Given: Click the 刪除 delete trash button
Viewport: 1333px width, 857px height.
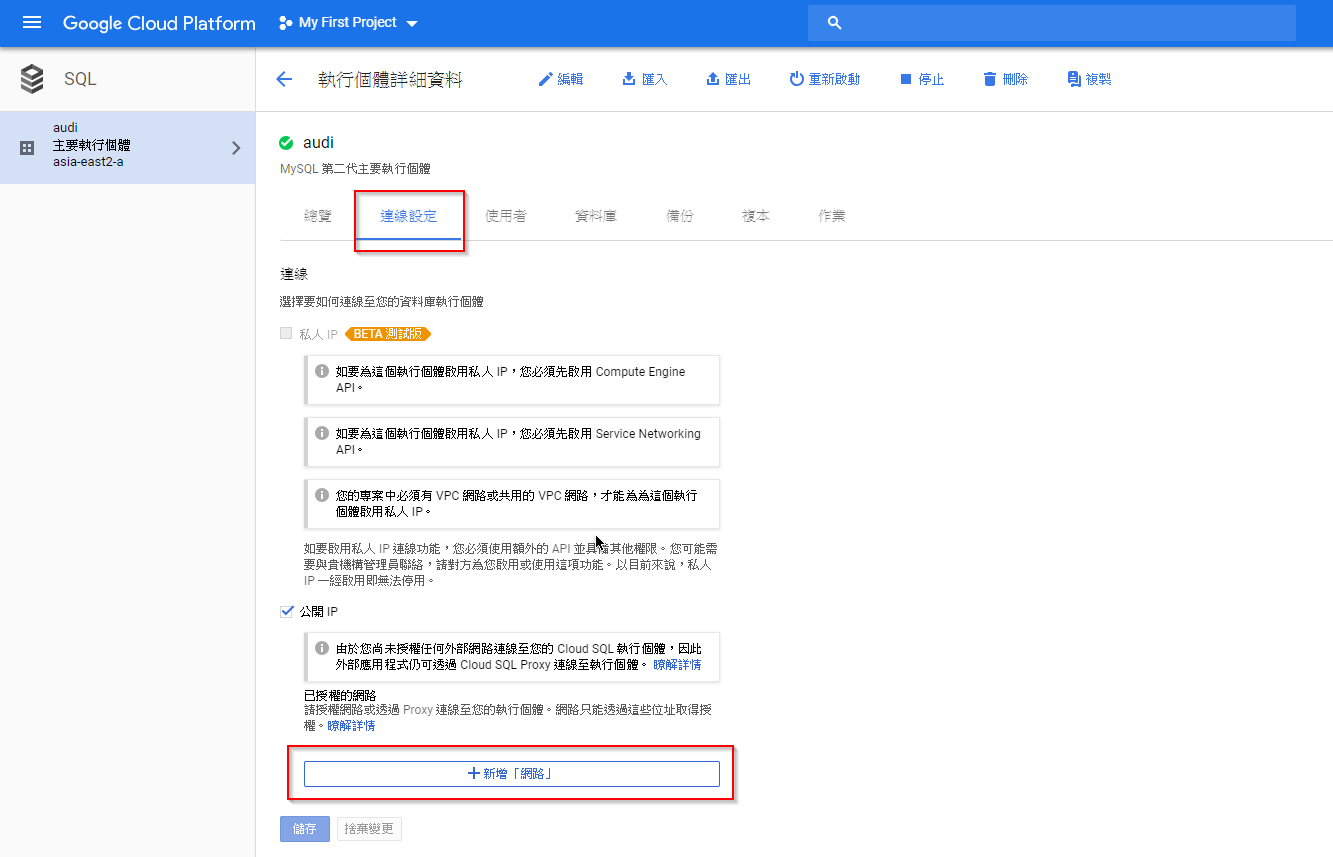Looking at the screenshot, I should tap(1005, 79).
